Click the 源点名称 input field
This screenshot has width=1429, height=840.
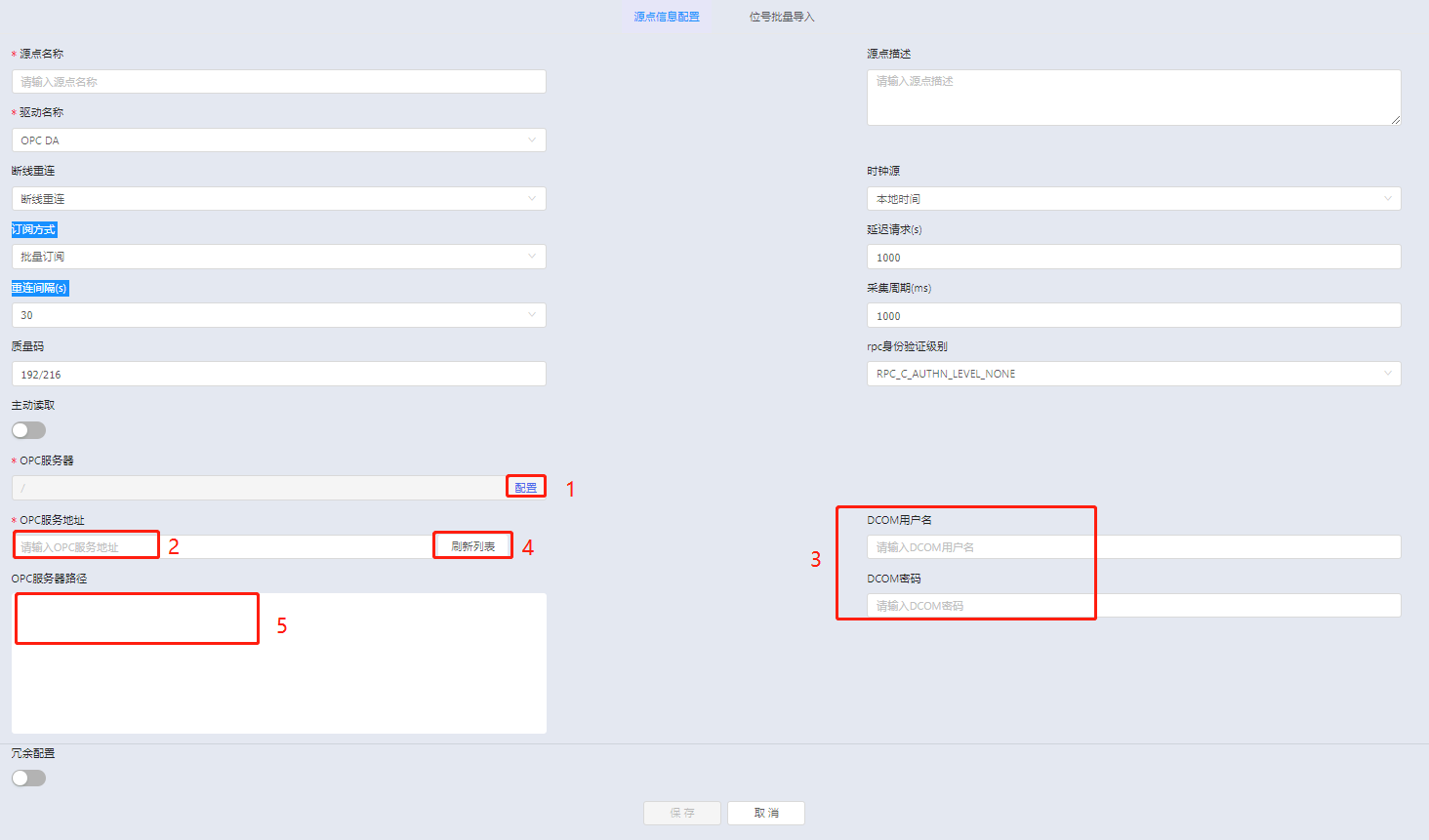(x=278, y=82)
